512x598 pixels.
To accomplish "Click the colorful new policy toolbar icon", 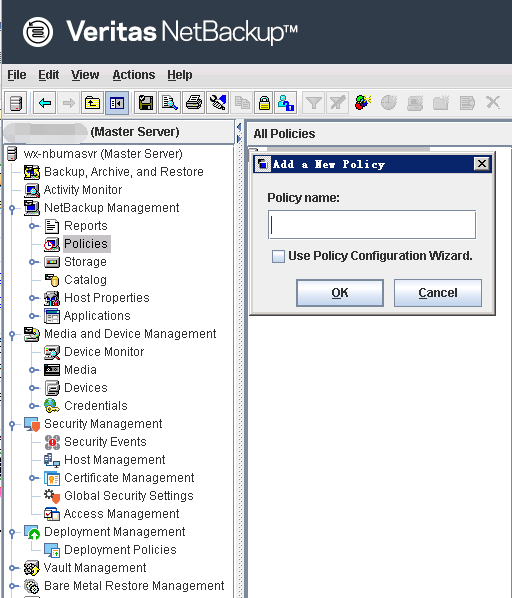I will click(363, 103).
